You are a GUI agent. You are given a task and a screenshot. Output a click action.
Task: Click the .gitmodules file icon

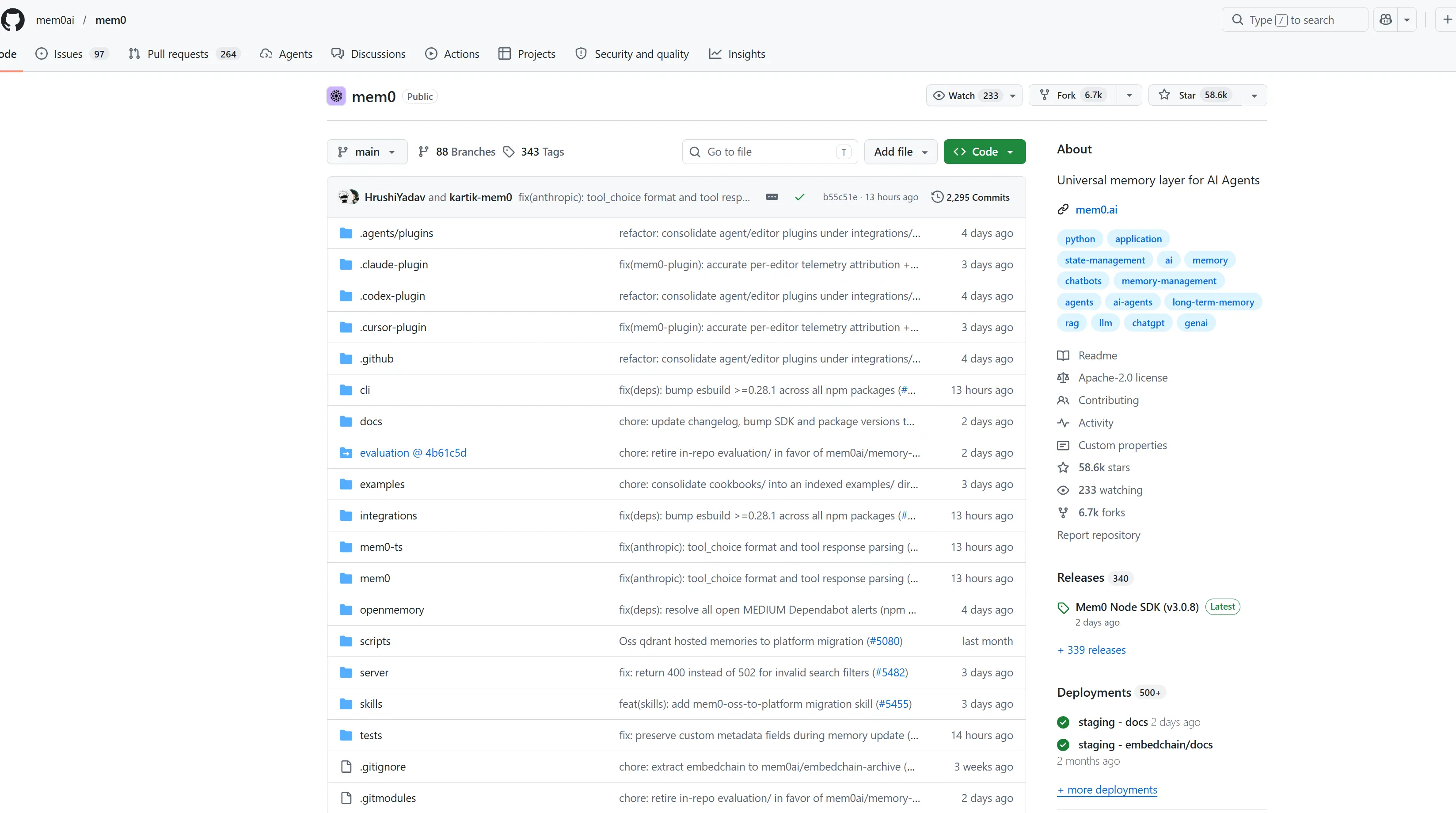tap(346, 798)
